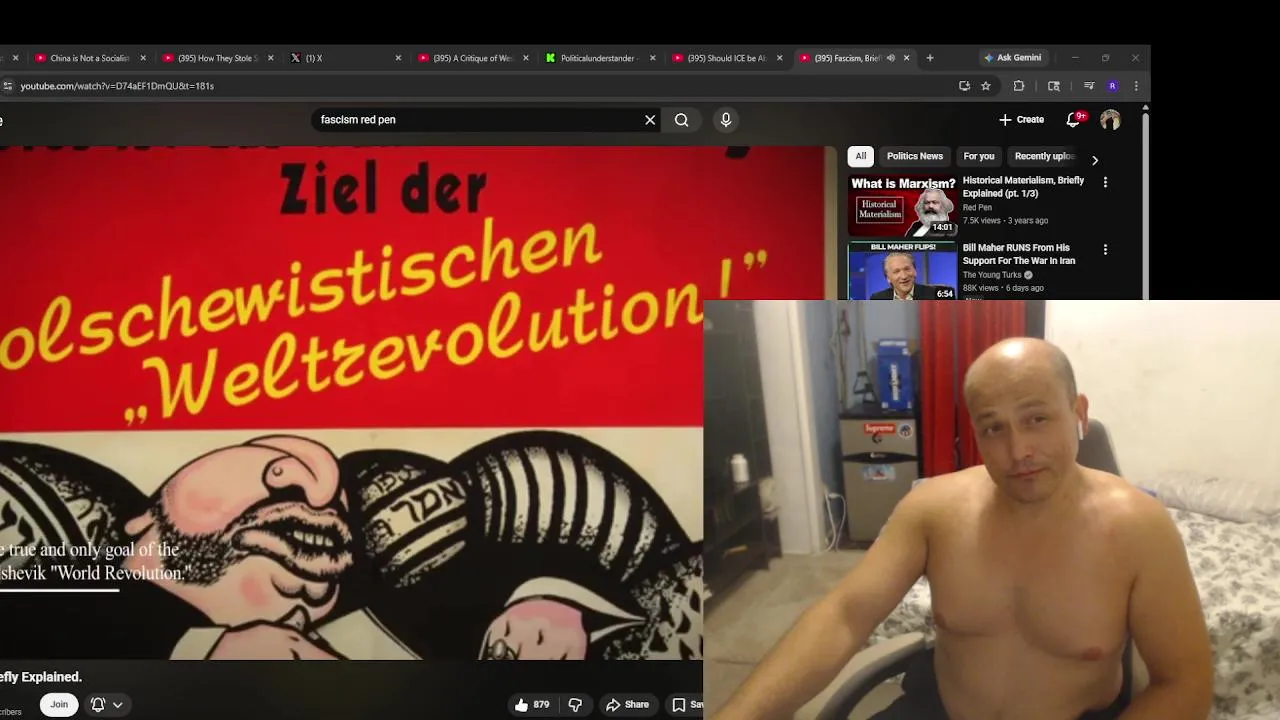Open a new browser tab
This screenshot has width=1280, height=720.
tap(930, 58)
